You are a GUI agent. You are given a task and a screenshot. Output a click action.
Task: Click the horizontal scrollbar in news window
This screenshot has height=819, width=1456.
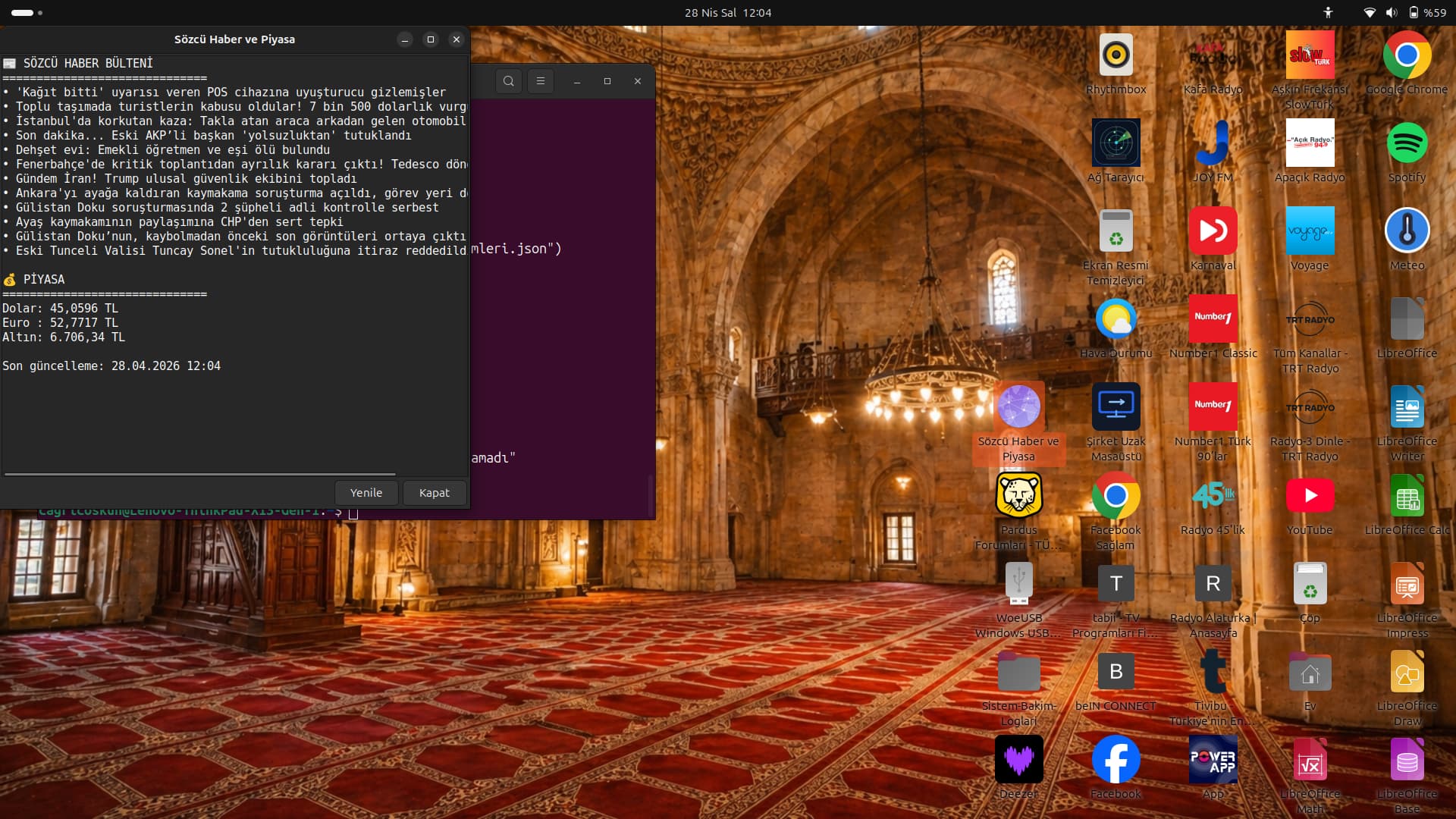tap(200, 475)
